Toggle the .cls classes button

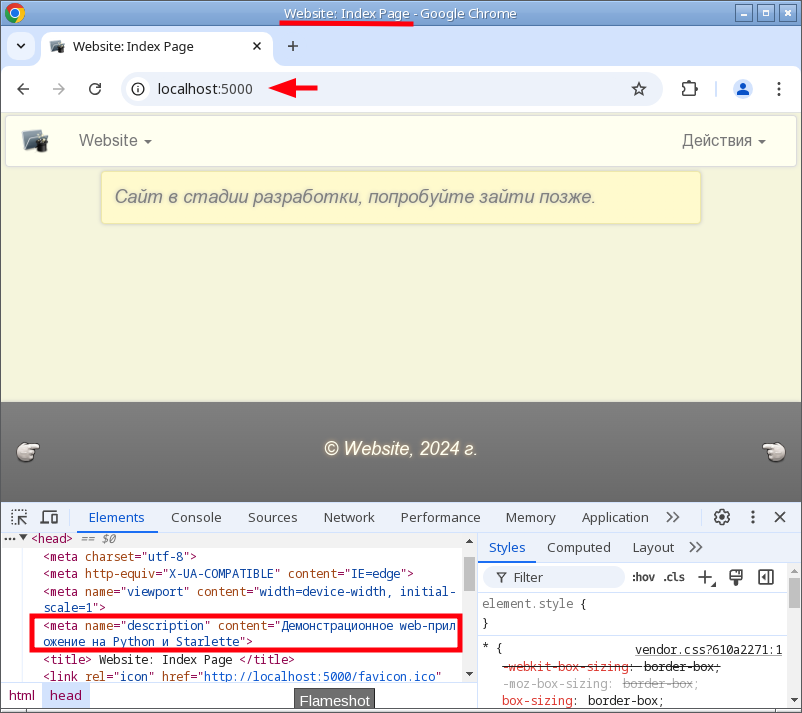[674, 577]
